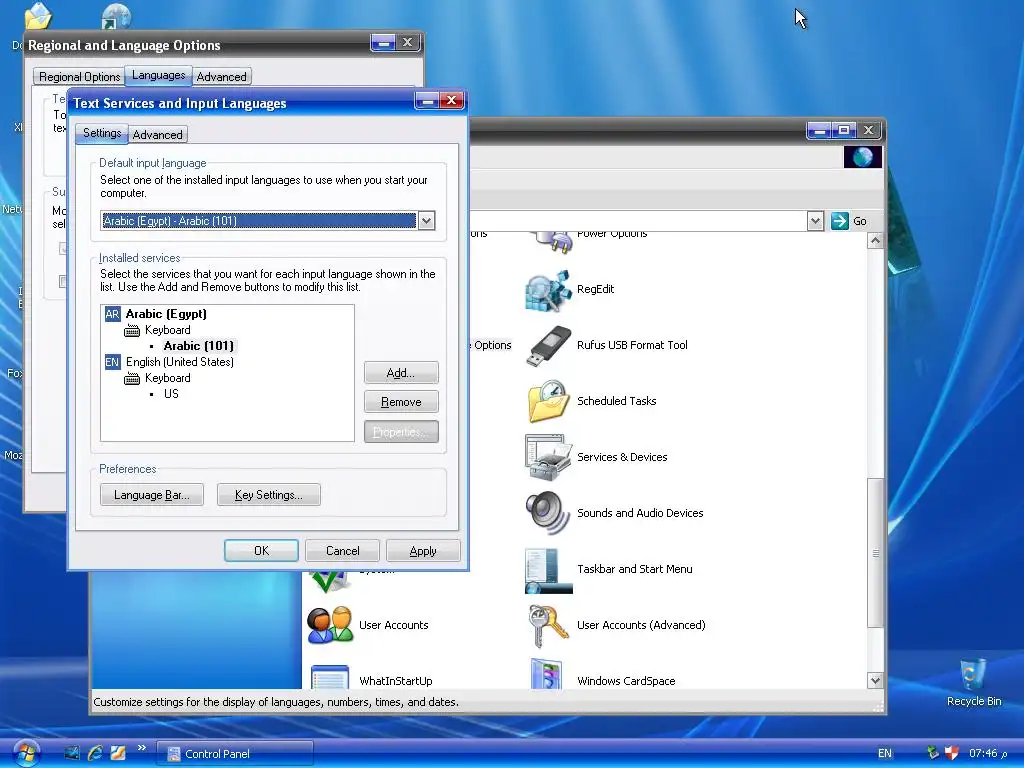Open Taskbar and Start Menu icon
Image resolution: width=1024 pixels, height=768 pixels.
[x=548, y=569]
